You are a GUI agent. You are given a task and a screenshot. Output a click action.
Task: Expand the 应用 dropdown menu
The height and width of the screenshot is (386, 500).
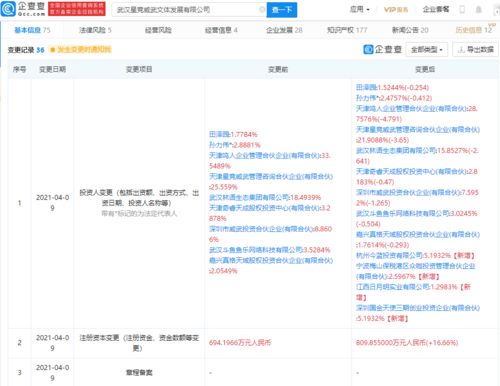coord(359,9)
